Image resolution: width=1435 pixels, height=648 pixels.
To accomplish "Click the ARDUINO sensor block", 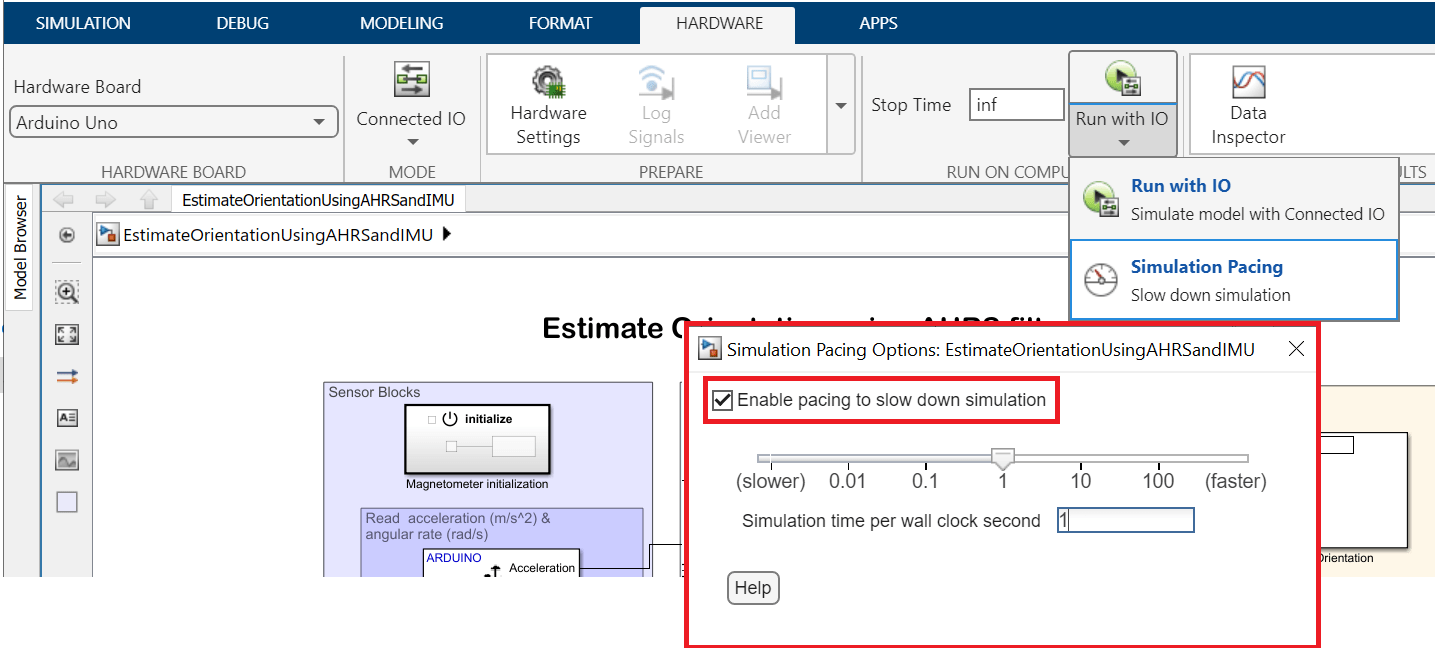I will (x=501, y=562).
